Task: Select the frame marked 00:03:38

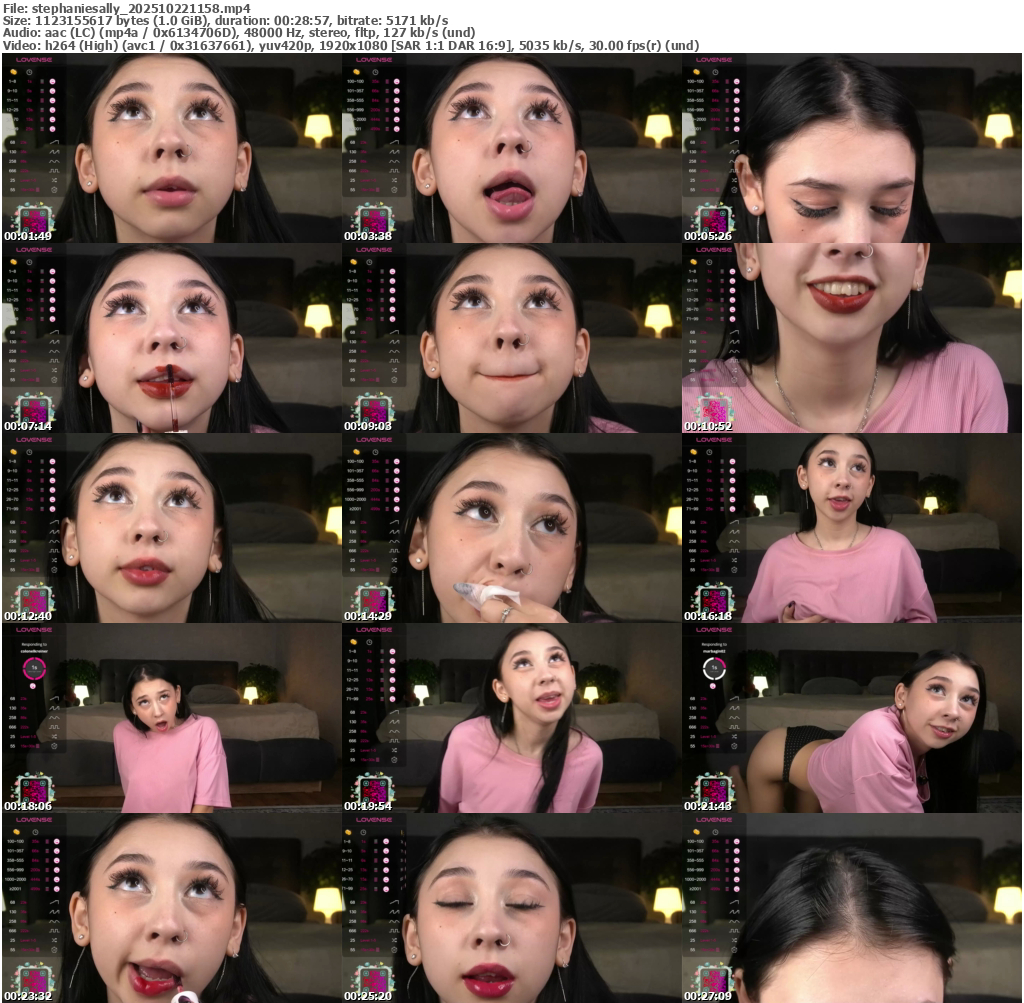Action: click(x=511, y=148)
